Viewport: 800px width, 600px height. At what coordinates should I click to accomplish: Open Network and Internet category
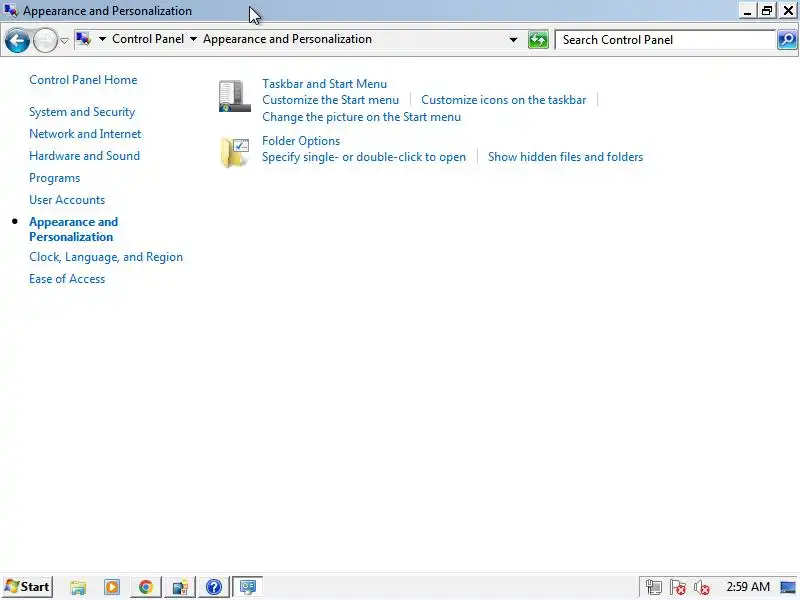click(x=85, y=134)
